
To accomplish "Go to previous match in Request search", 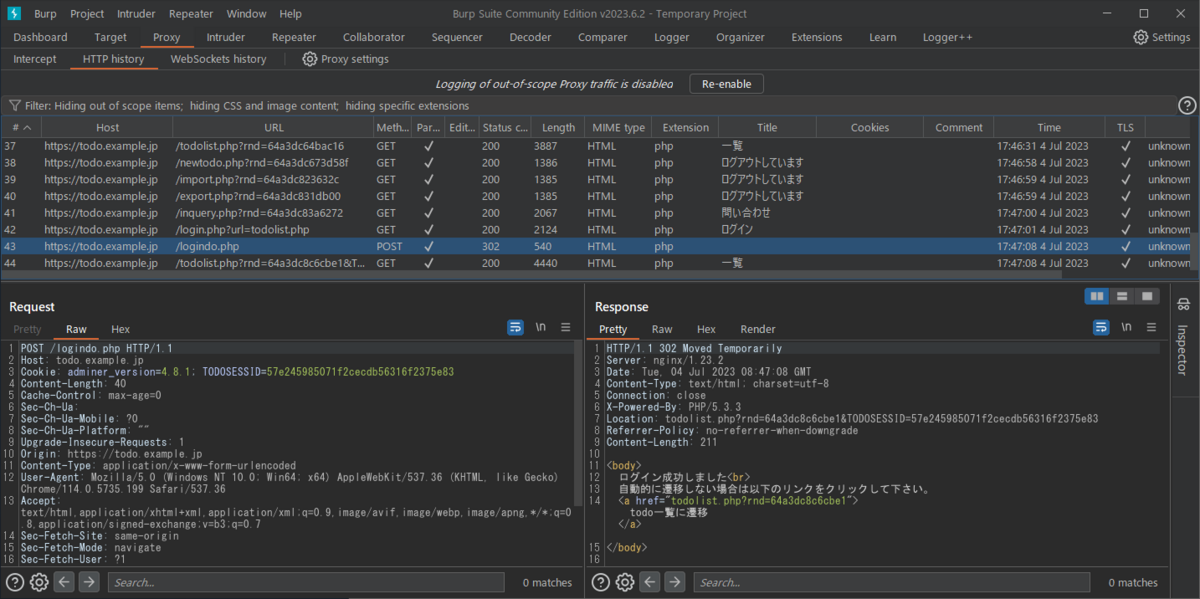I will [64, 582].
